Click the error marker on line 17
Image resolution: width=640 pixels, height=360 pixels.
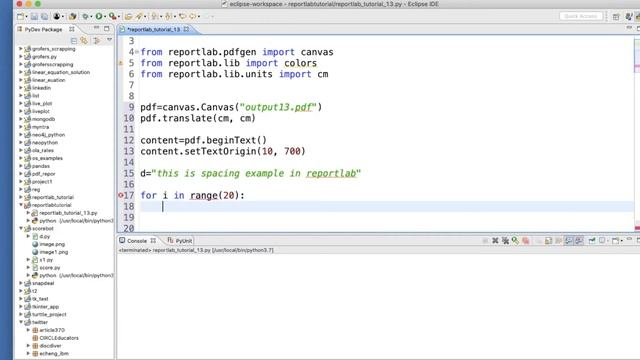click(121, 196)
